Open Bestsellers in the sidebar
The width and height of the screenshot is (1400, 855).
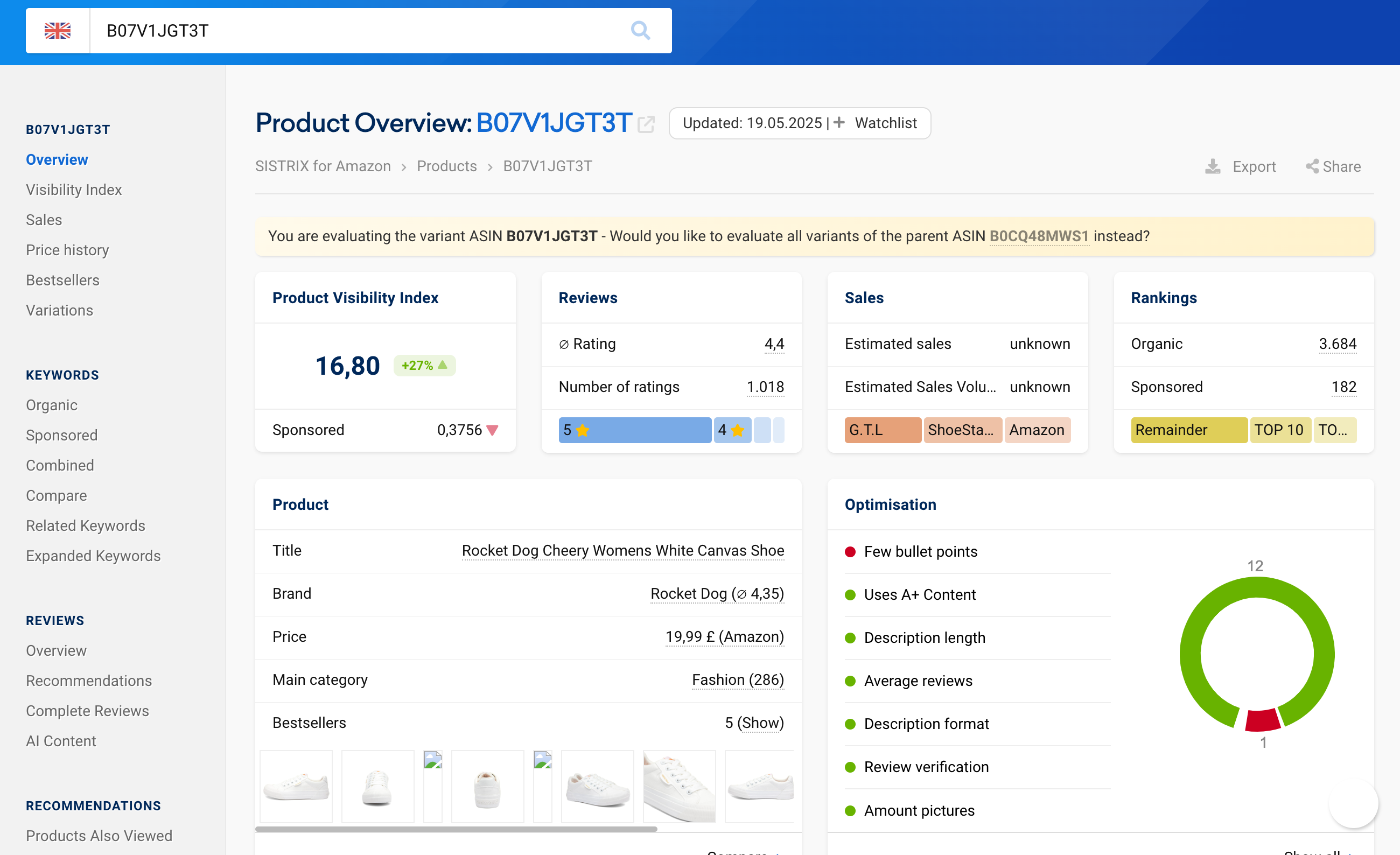coord(62,280)
